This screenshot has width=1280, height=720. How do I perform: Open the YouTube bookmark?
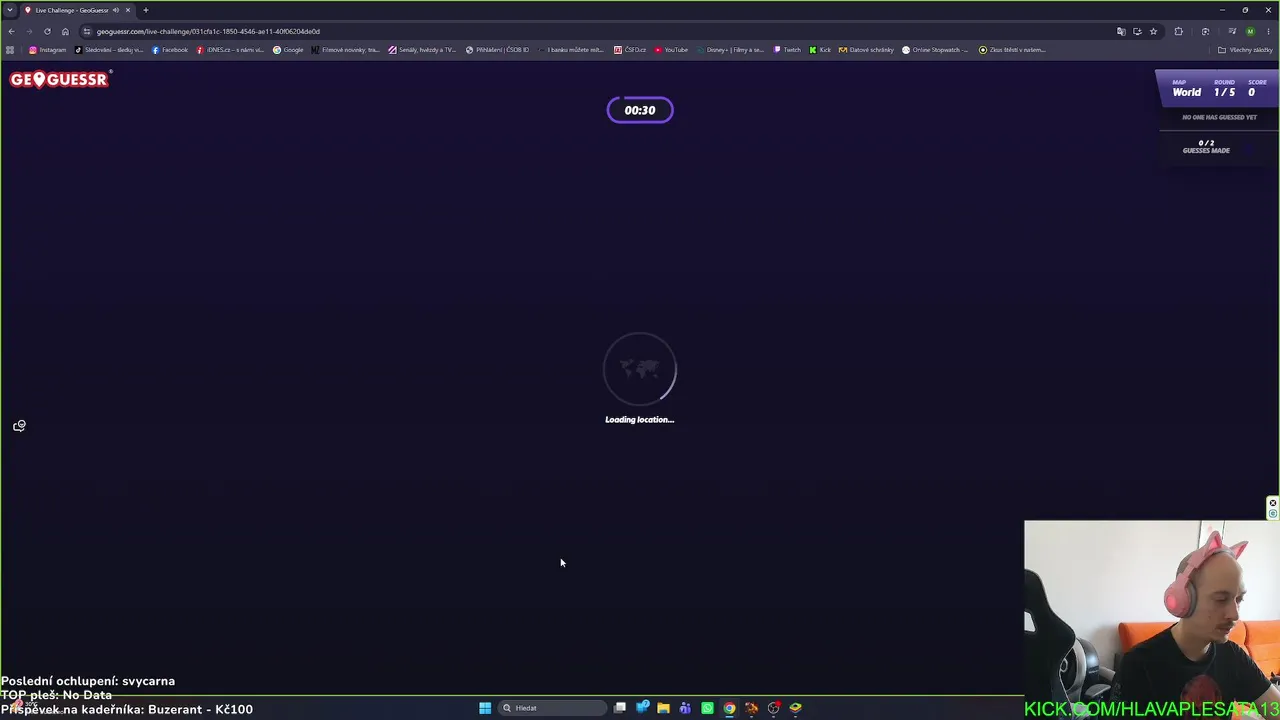coord(672,50)
